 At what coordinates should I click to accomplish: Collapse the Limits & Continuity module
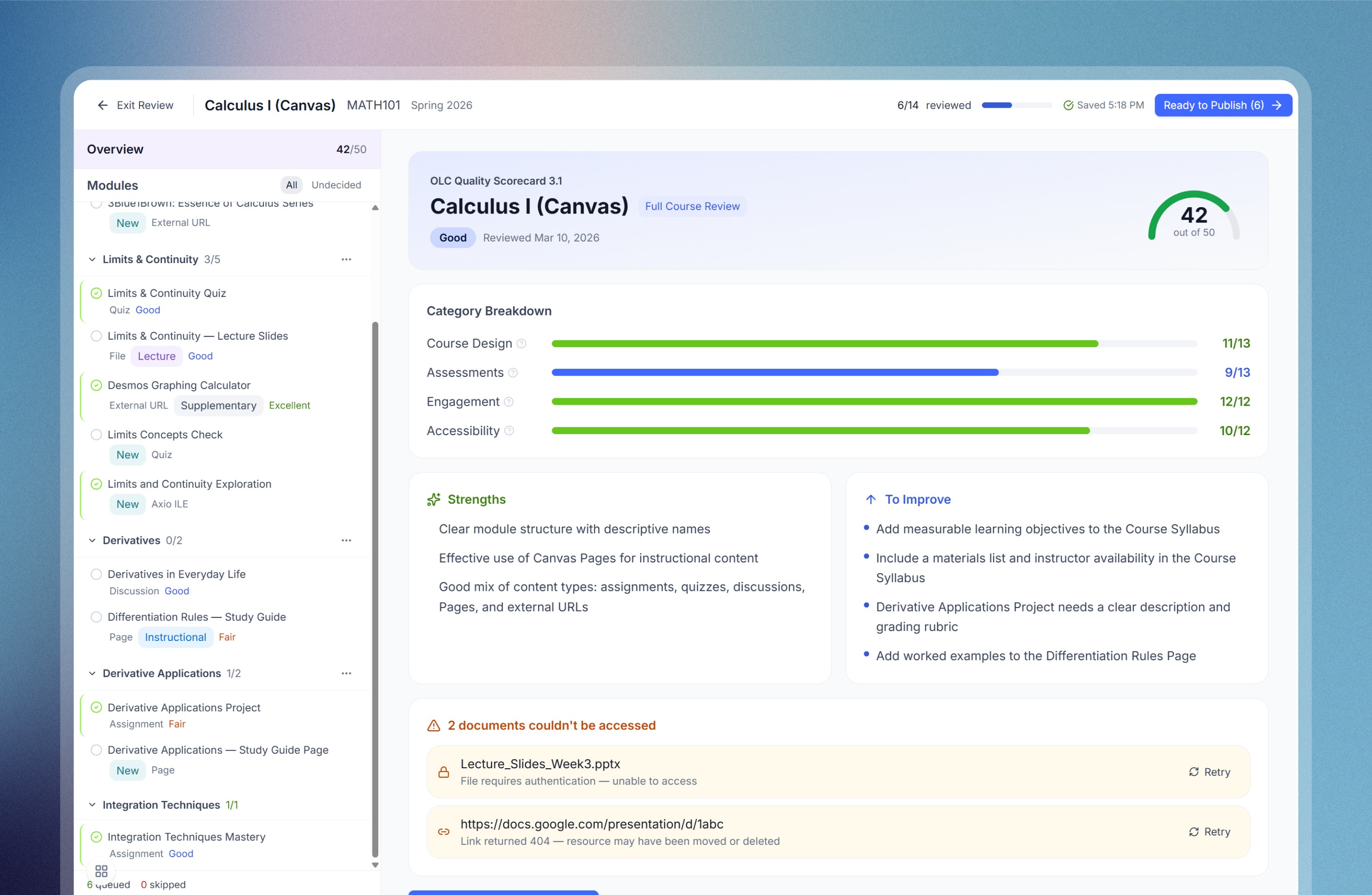92,260
